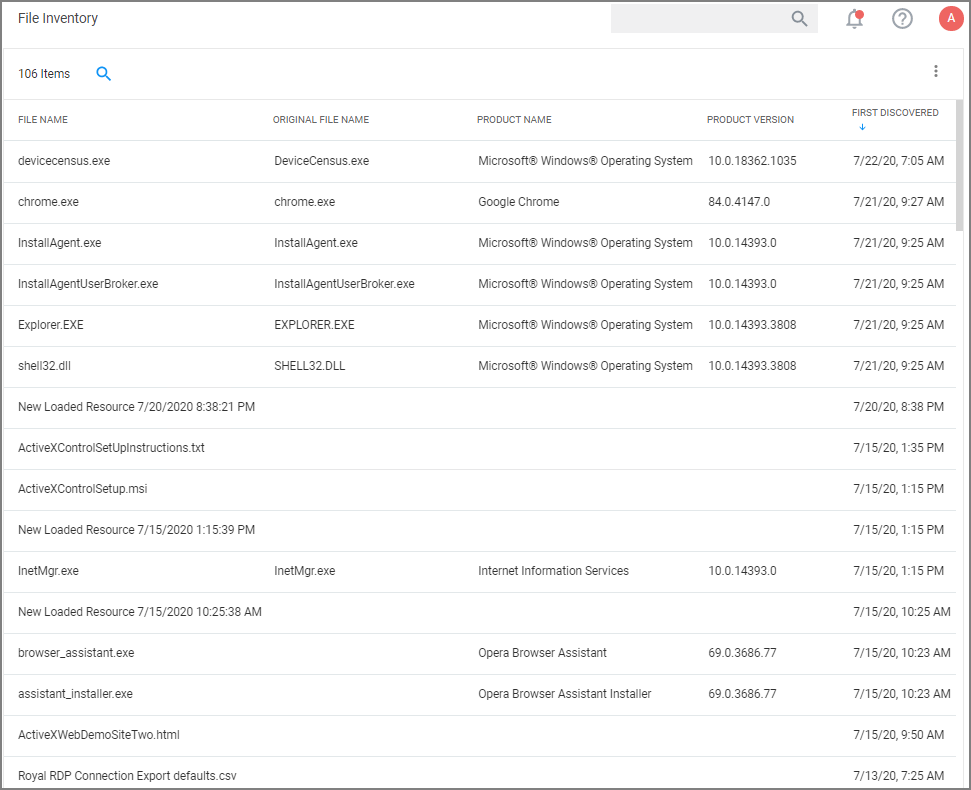Open the three-dot options menu
Viewport: 971px width, 790px height.
(936, 70)
